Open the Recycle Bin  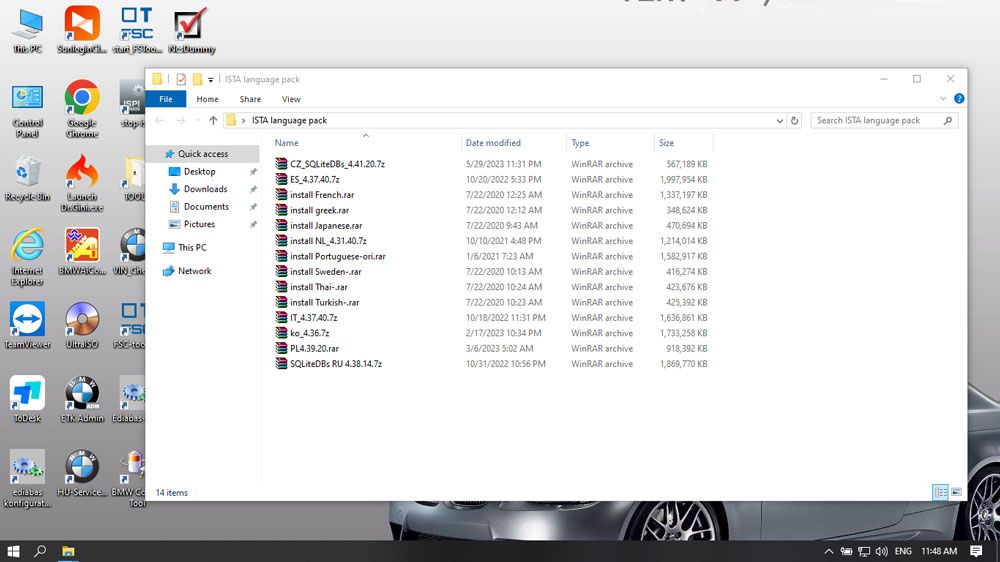pos(27,180)
